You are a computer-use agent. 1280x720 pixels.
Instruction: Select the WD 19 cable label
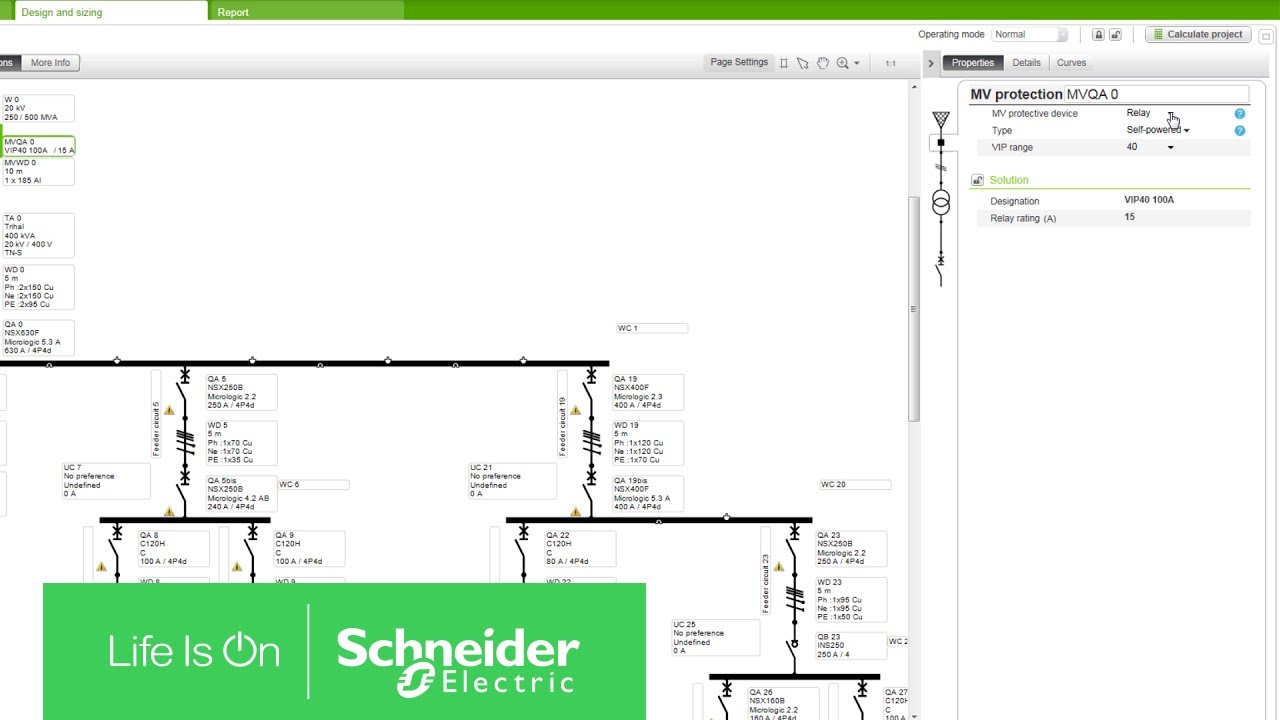pyautogui.click(x=648, y=443)
